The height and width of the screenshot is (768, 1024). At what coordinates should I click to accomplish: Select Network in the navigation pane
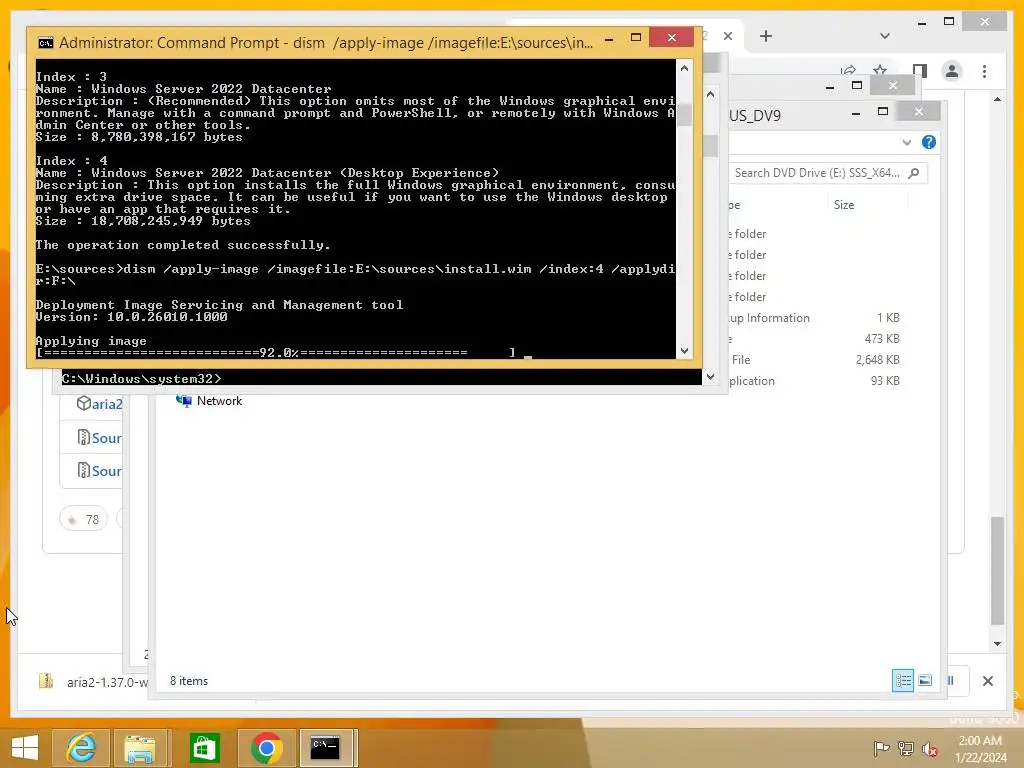pyautogui.click(x=209, y=401)
